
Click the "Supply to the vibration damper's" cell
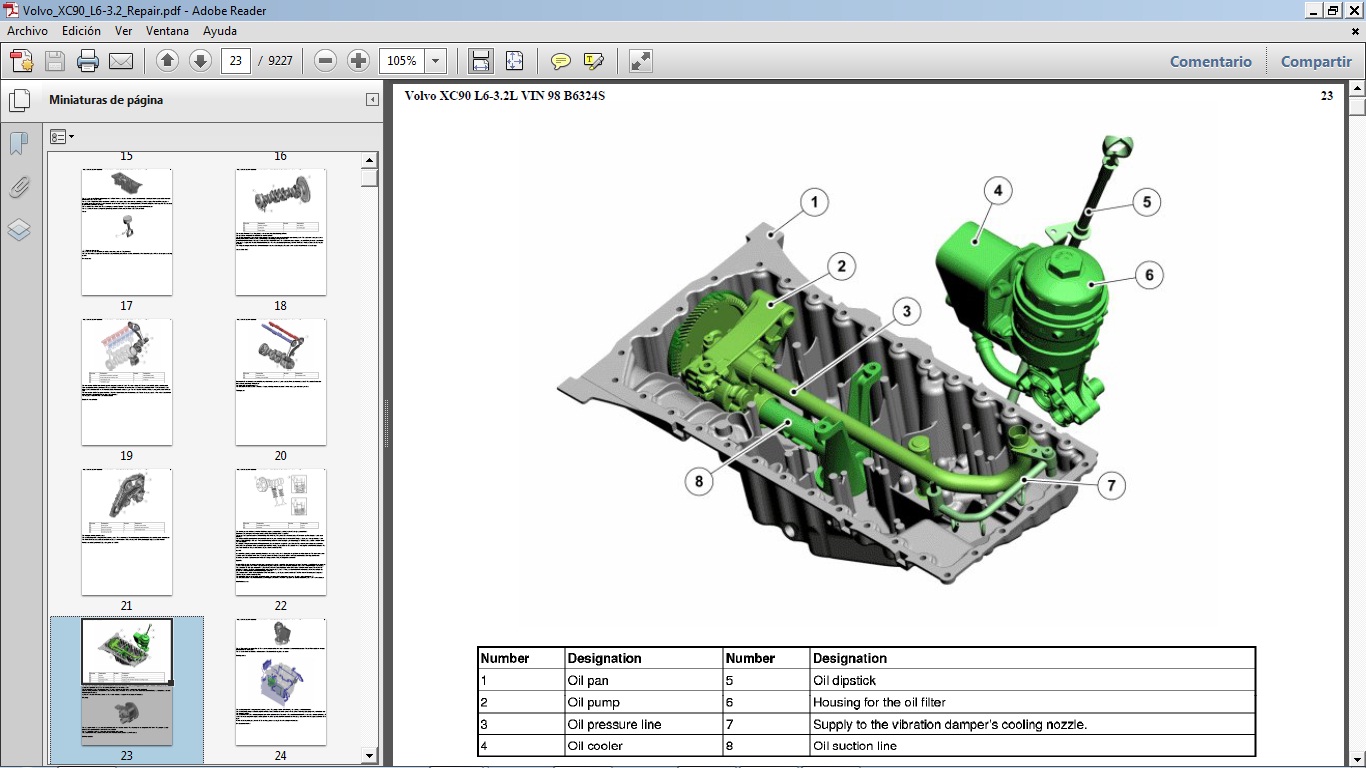(x=1032, y=724)
